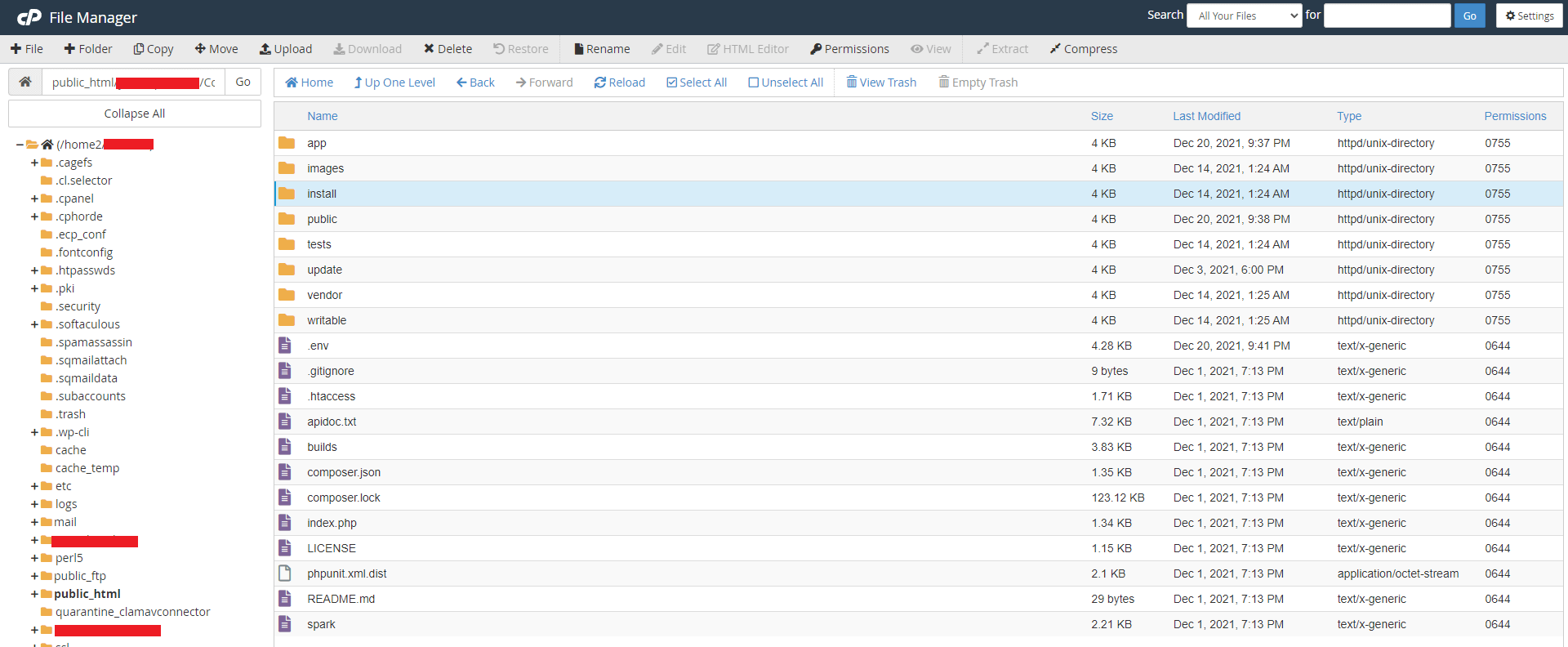The height and width of the screenshot is (647, 1568).
Task: Open the Settings button
Action: (1529, 16)
